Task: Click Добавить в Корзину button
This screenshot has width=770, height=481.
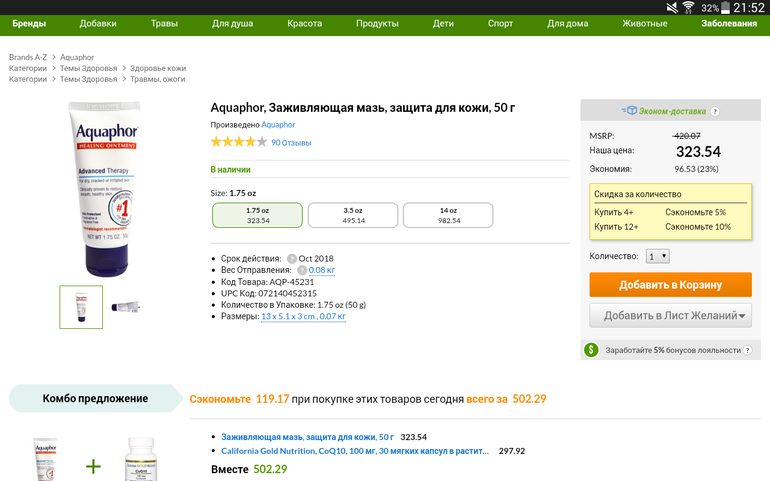Action: (x=670, y=285)
